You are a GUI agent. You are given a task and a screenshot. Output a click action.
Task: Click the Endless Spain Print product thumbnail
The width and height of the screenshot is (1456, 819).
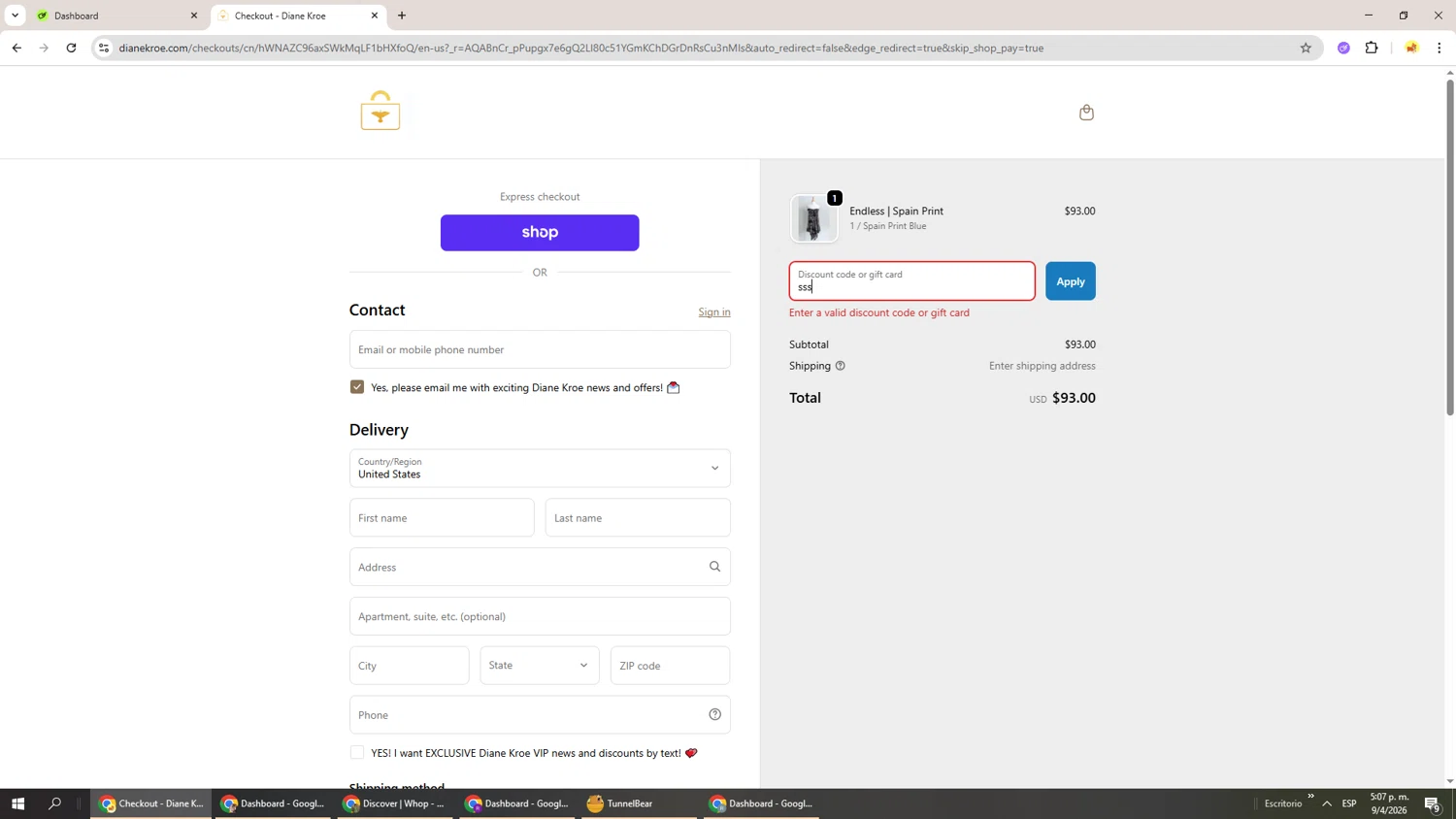point(813,218)
